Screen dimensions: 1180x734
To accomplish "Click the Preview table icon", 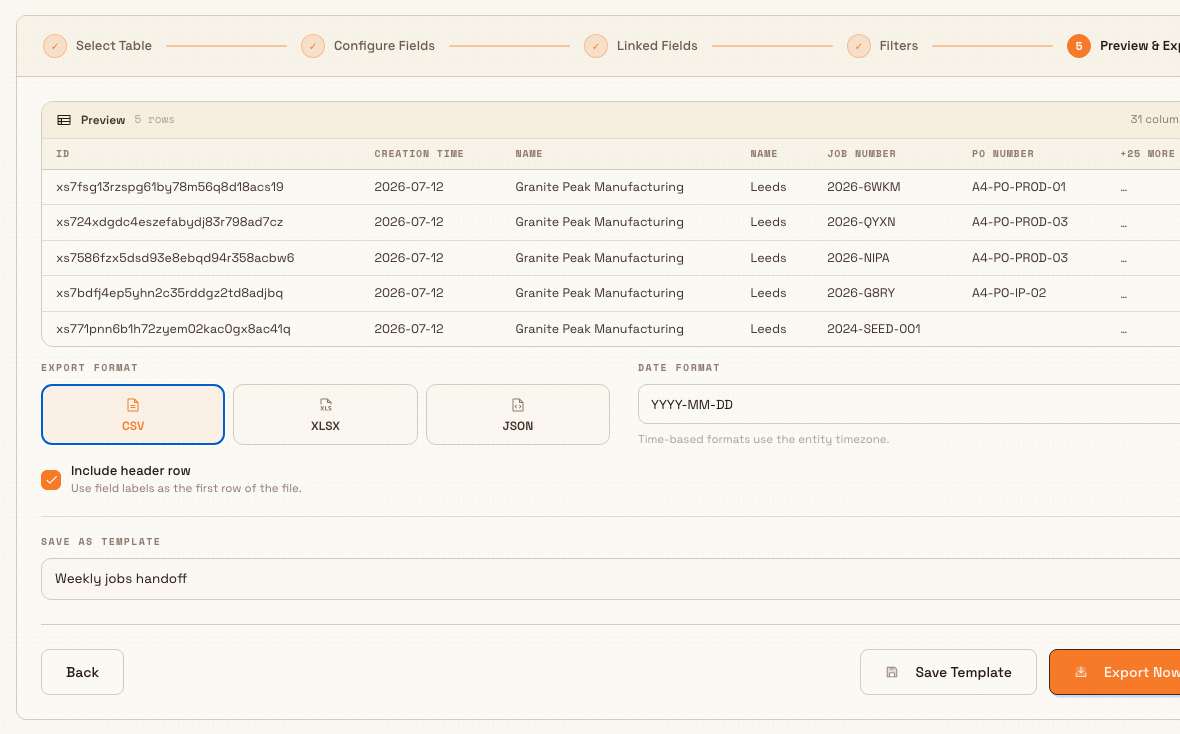I will (64, 120).
